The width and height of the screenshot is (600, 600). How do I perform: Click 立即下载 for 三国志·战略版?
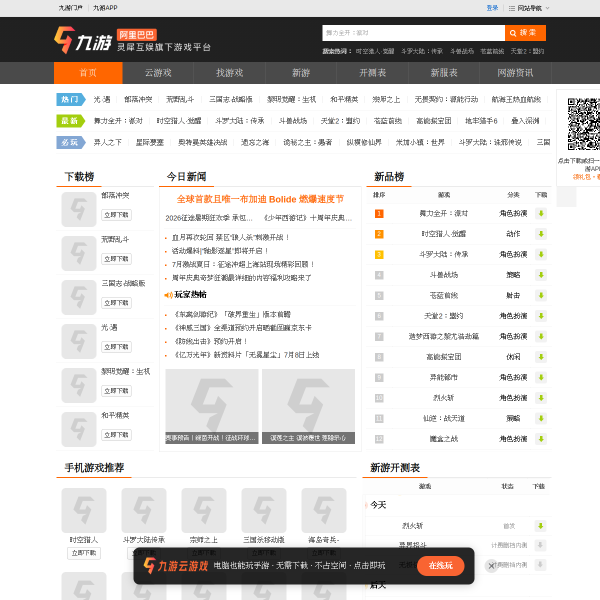click(117, 303)
